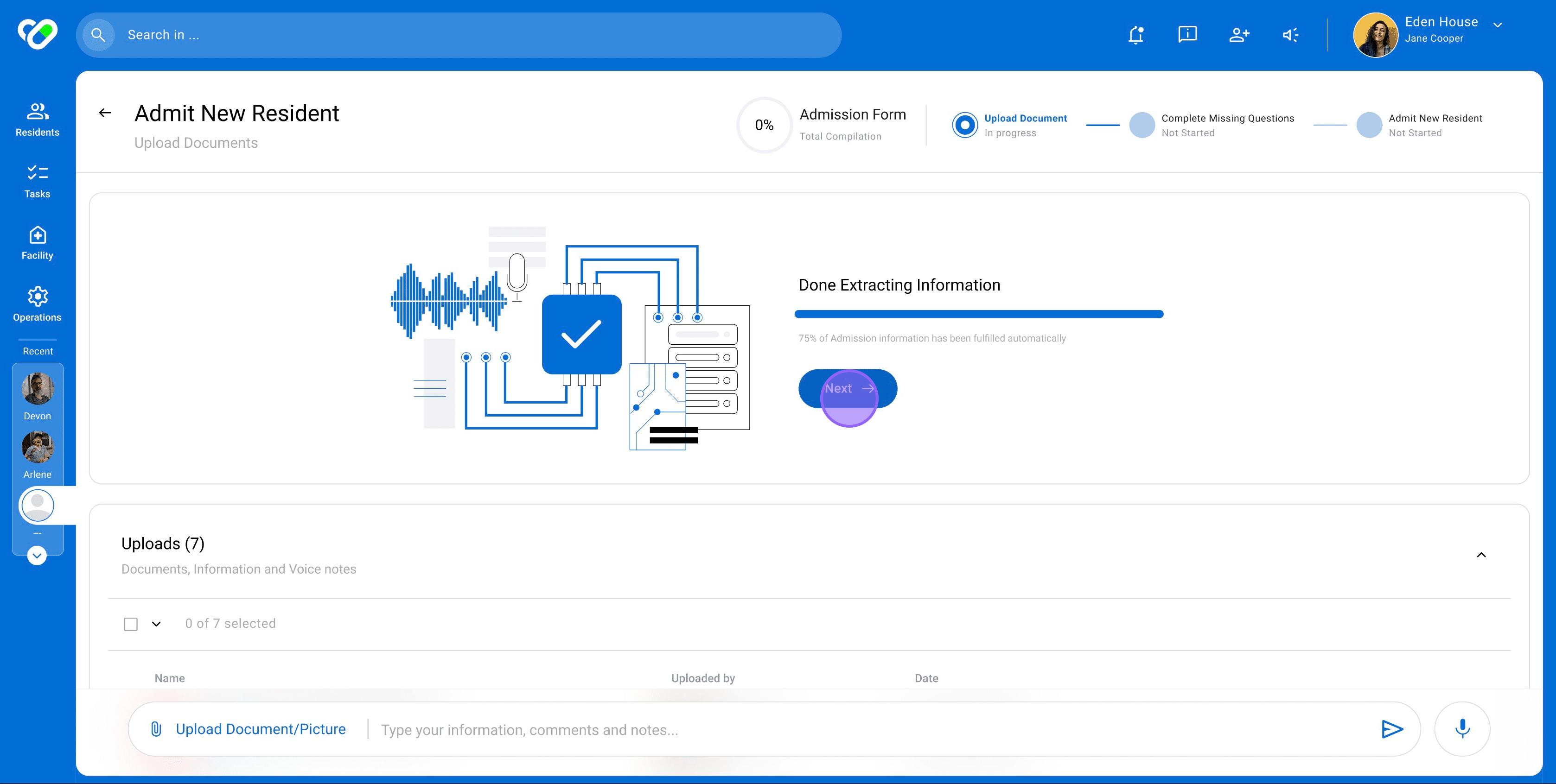This screenshot has height=784, width=1556.
Task: Click the Uploaded by column header
Action: [703, 678]
